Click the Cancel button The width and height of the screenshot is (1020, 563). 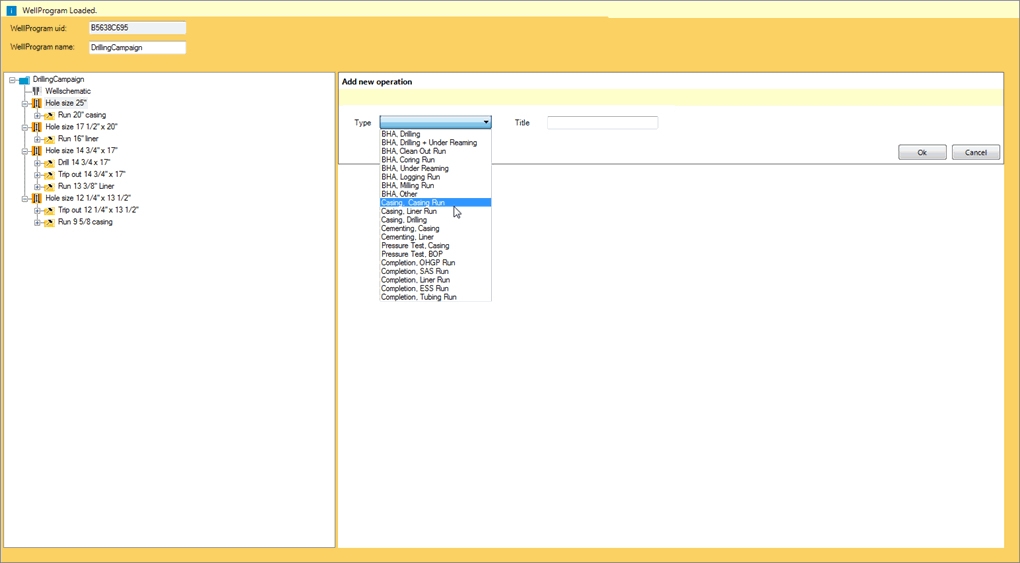(975, 152)
